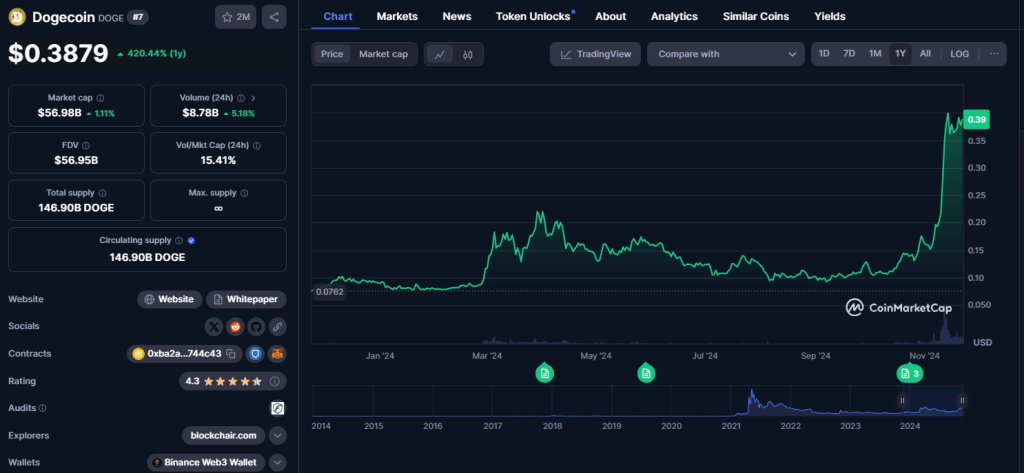Switch chart to candlestick view icon
Screen dimensions: 1024x473
pyautogui.click(x=467, y=54)
